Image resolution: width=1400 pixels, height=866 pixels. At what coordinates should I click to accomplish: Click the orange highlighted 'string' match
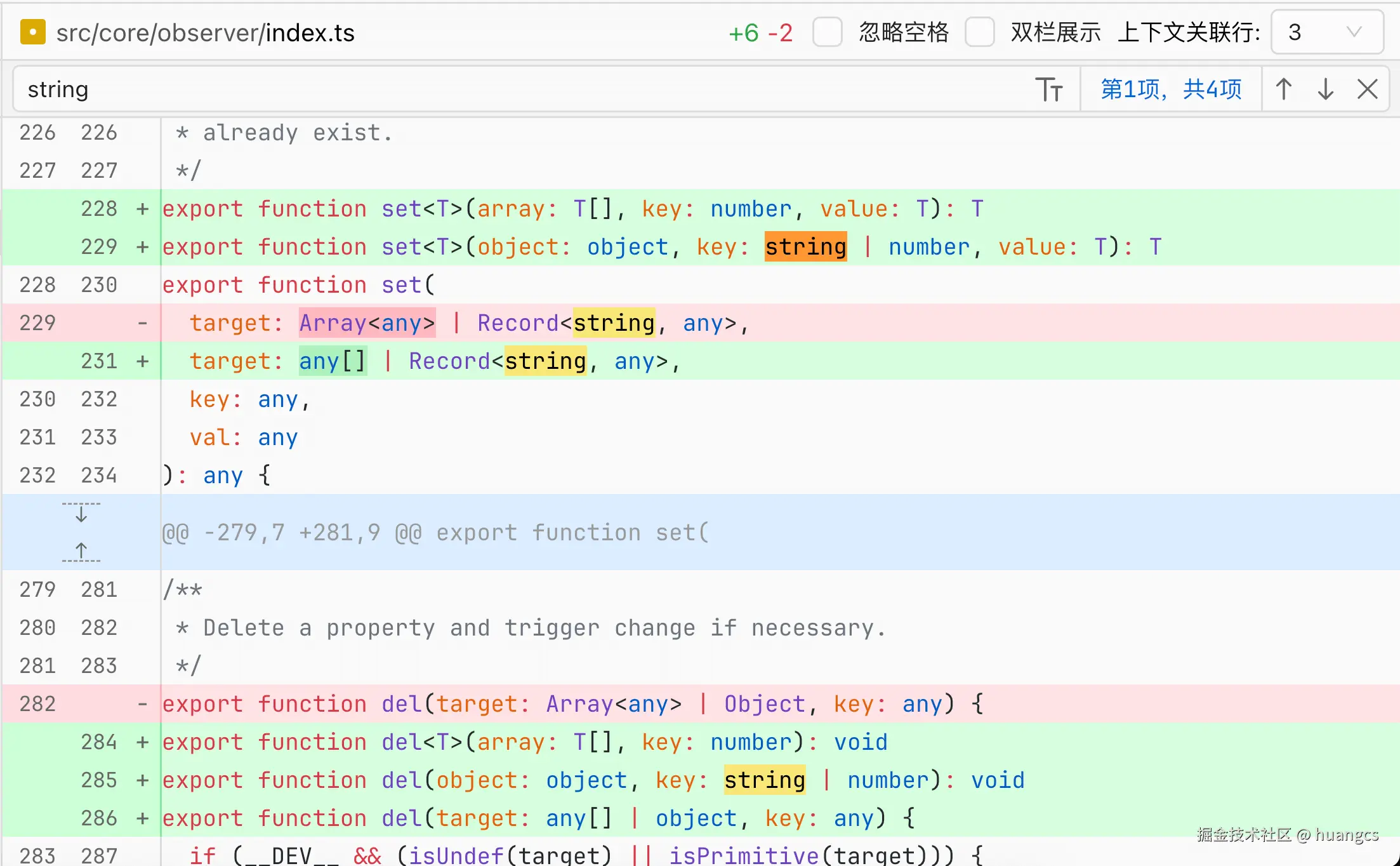point(805,247)
